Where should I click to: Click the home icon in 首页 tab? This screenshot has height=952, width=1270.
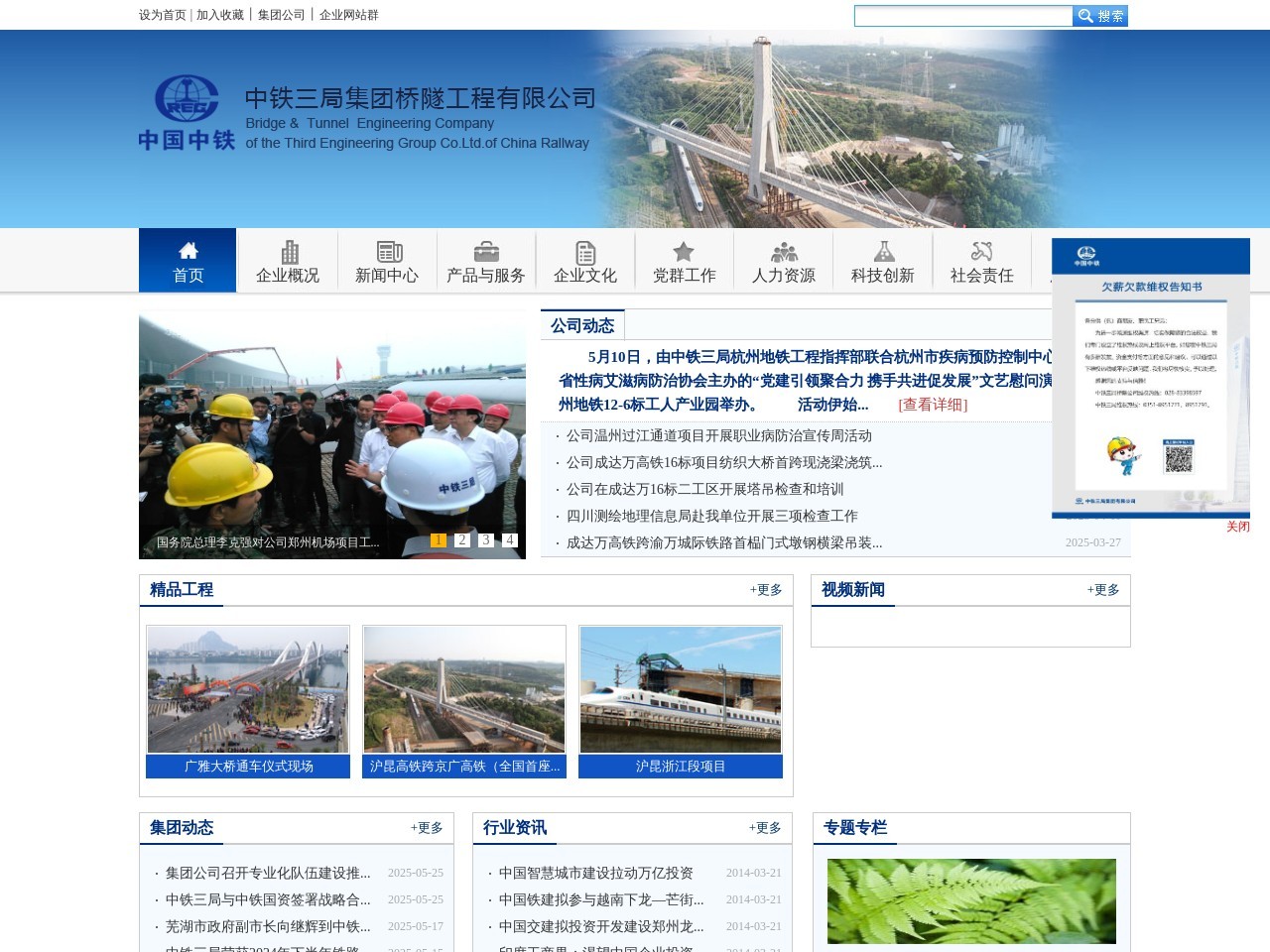189,250
